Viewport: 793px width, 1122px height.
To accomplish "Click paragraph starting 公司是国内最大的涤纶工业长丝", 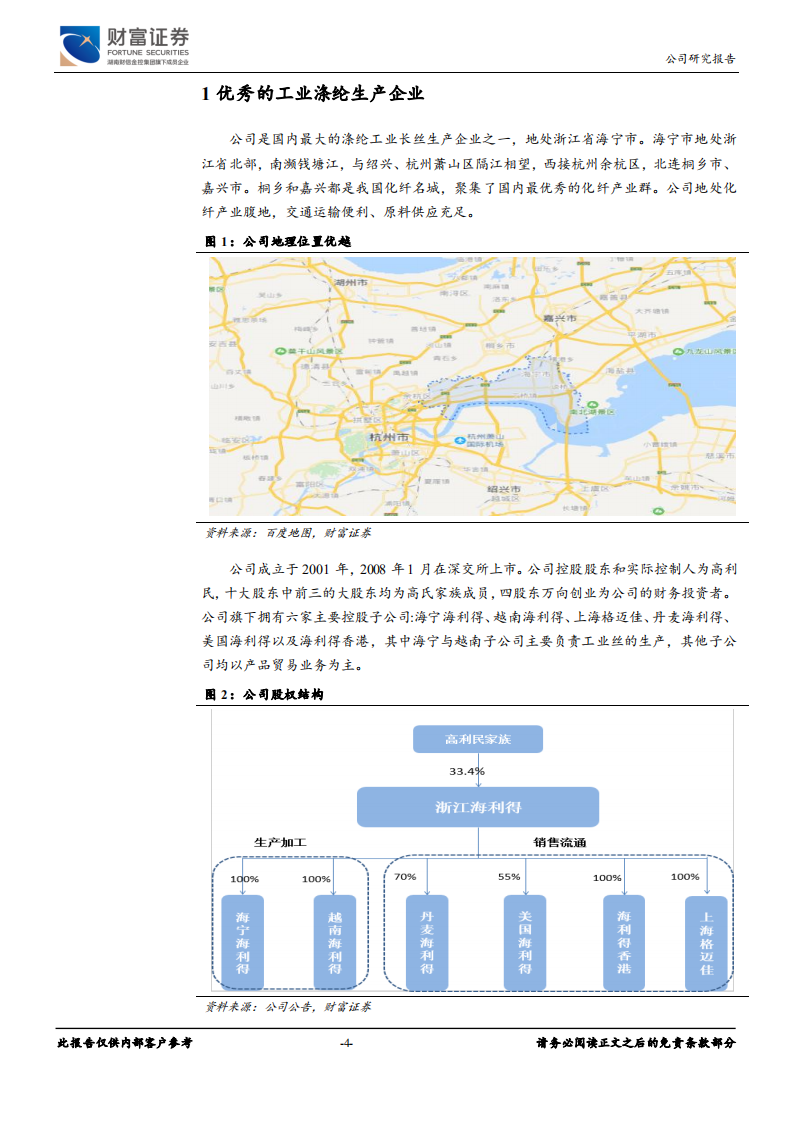I will pyautogui.click(x=469, y=175).
